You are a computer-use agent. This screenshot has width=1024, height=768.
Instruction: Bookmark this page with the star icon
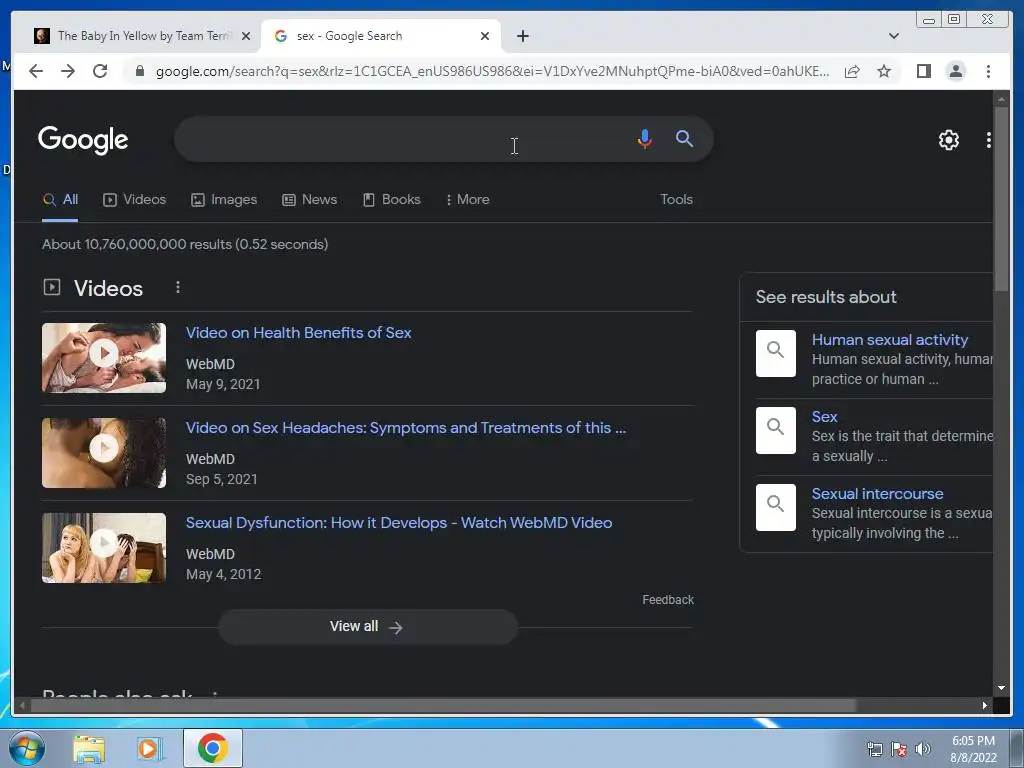tap(884, 71)
